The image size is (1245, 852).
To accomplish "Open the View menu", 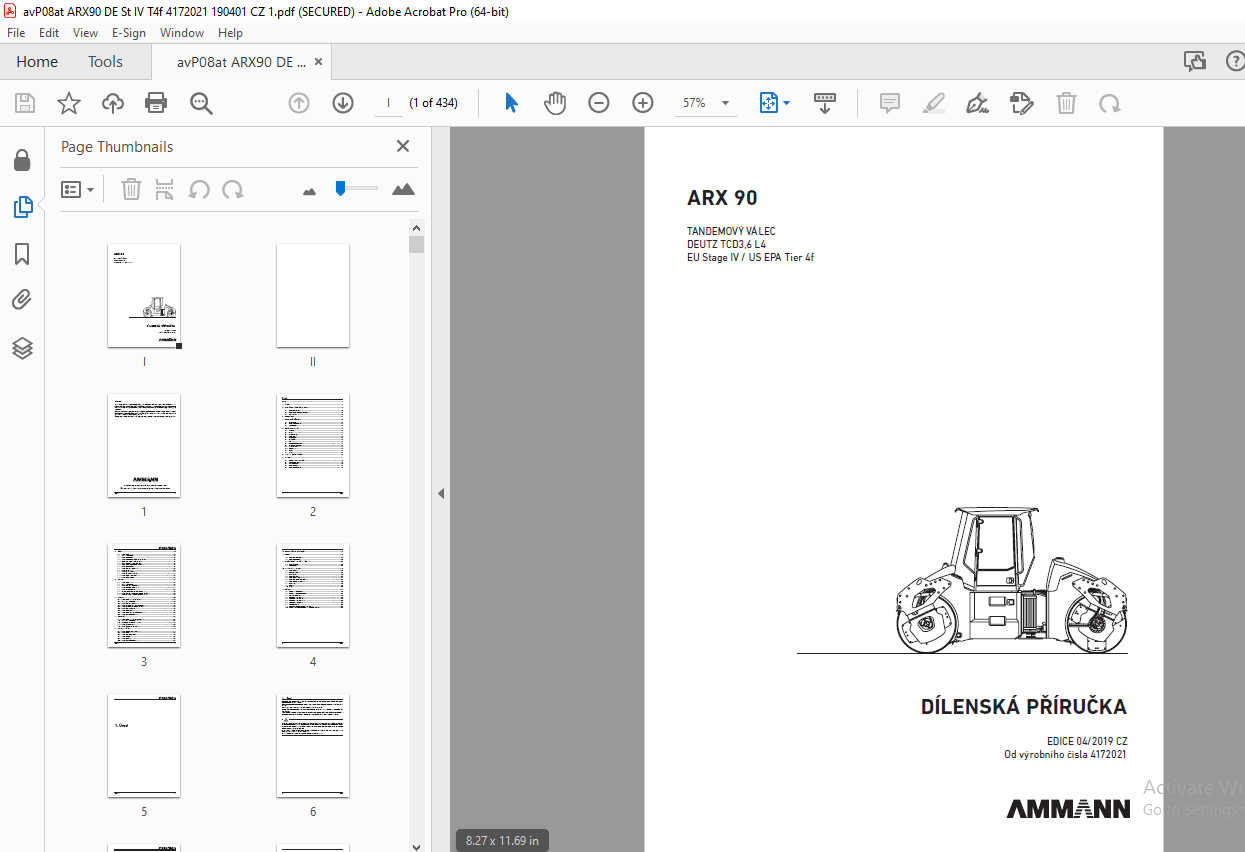I will click(x=85, y=33).
